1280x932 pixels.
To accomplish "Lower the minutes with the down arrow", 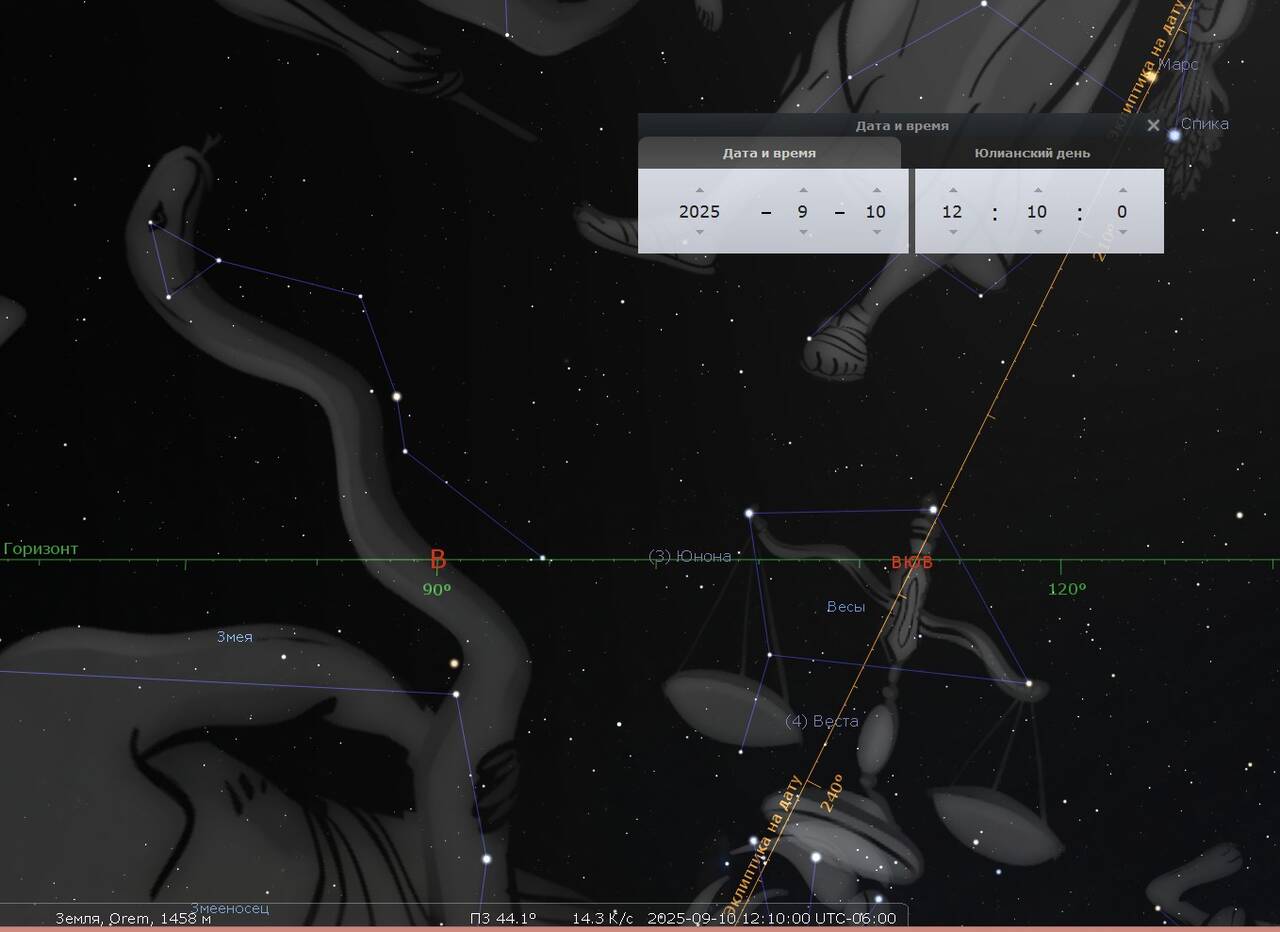I will (x=1037, y=232).
